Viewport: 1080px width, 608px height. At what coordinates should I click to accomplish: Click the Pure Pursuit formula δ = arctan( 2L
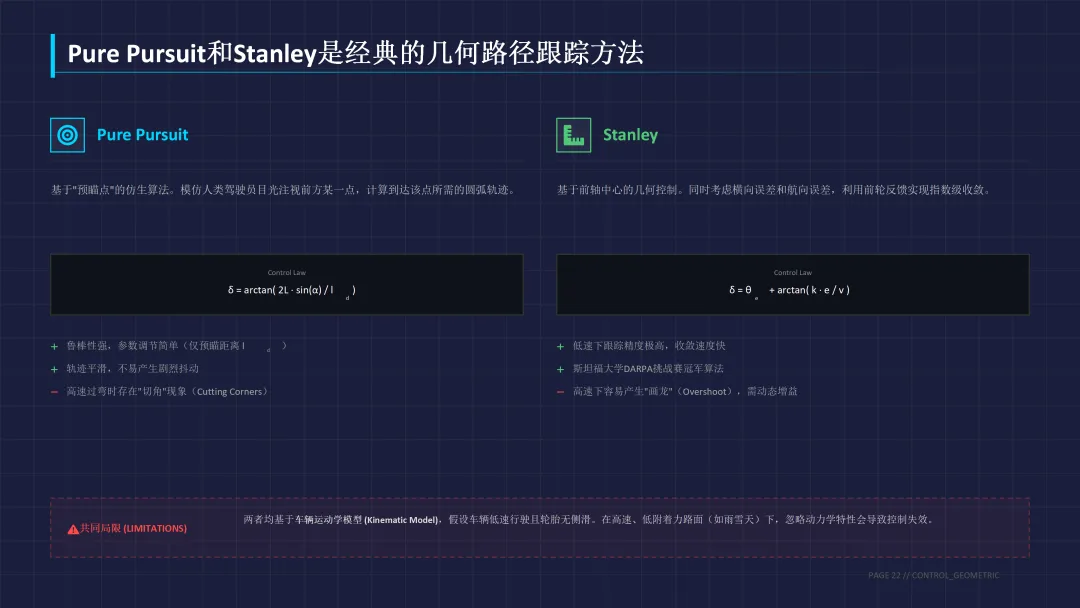click(292, 291)
